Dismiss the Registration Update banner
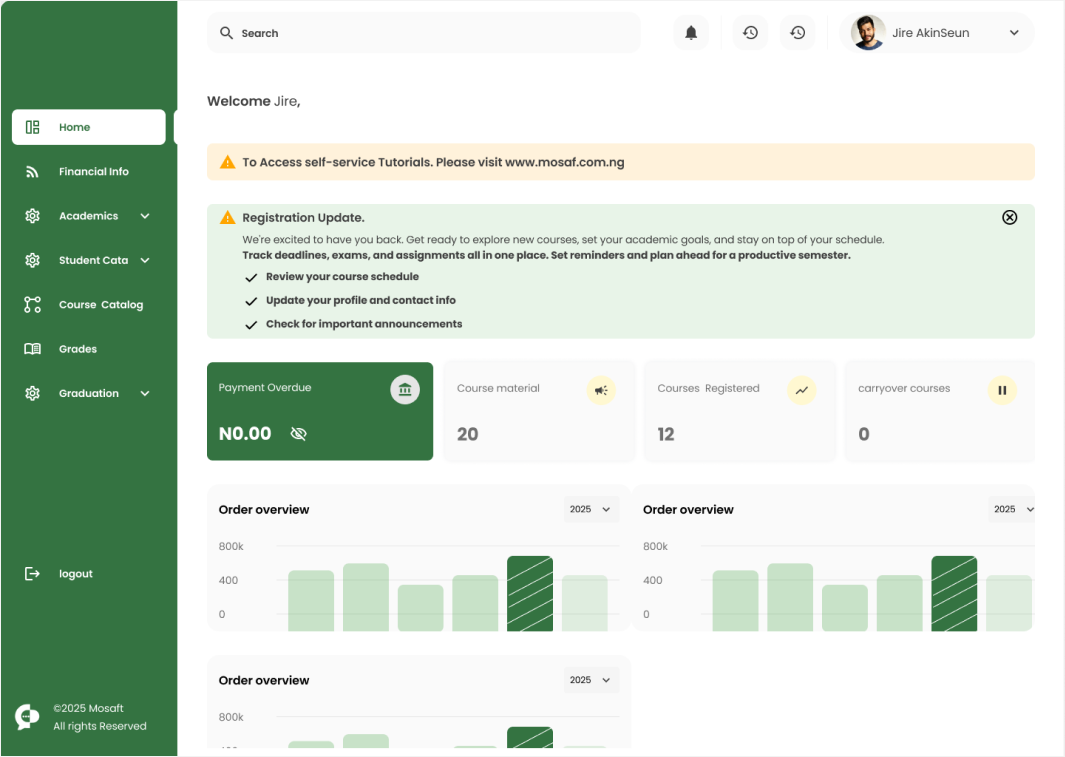This screenshot has width=1065, height=757. (x=1009, y=216)
